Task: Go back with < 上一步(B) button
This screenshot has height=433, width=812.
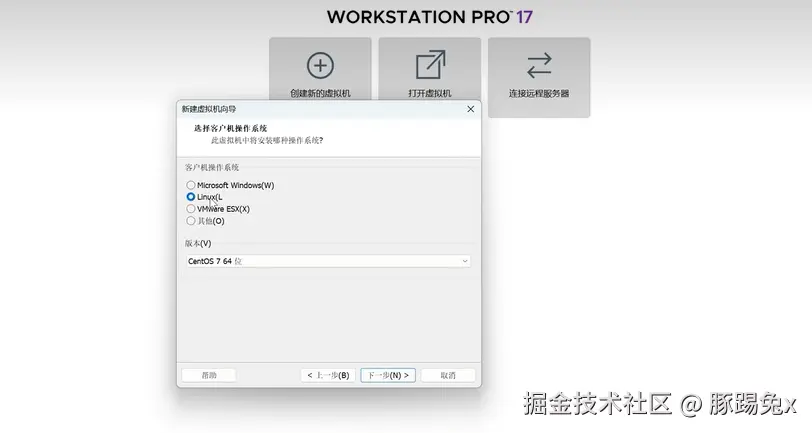Action: click(x=328, y=375)
